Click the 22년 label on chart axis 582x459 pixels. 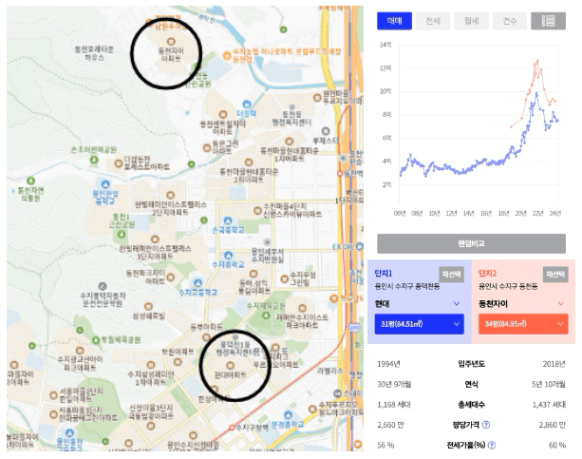pos(538,213)
